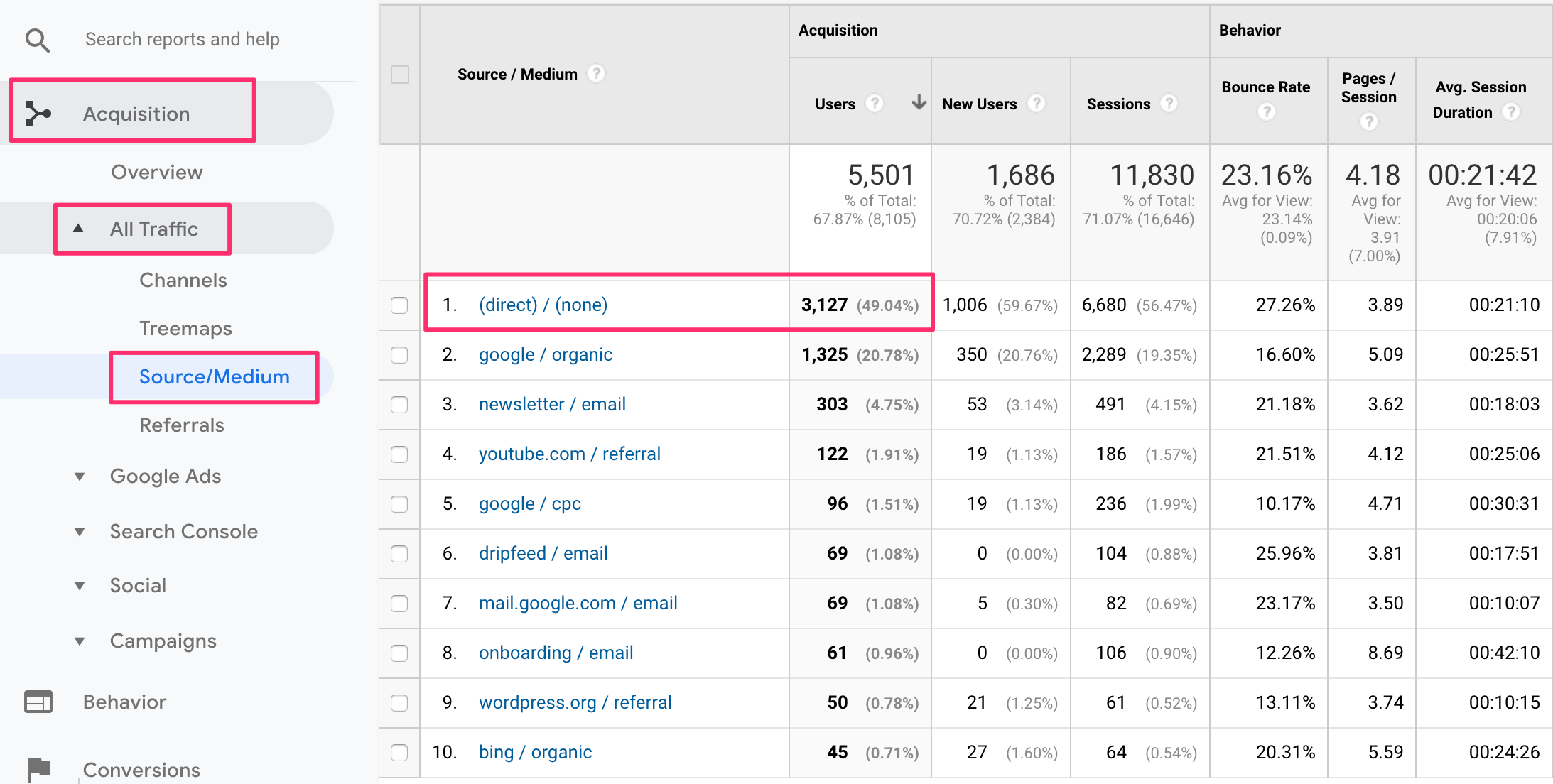Toggle the select-all checkbox in table header
1553x784 pixels.
[x=400, y=75]
